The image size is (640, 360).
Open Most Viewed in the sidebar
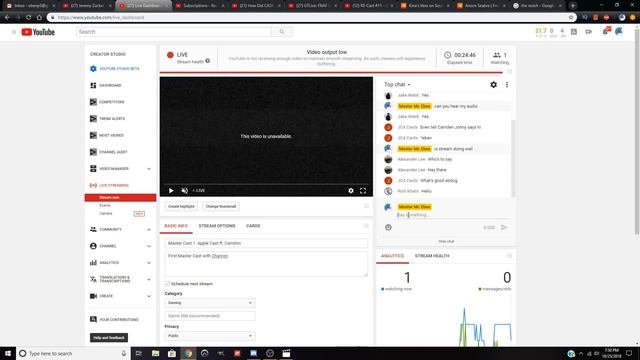(x=107, y=135)
